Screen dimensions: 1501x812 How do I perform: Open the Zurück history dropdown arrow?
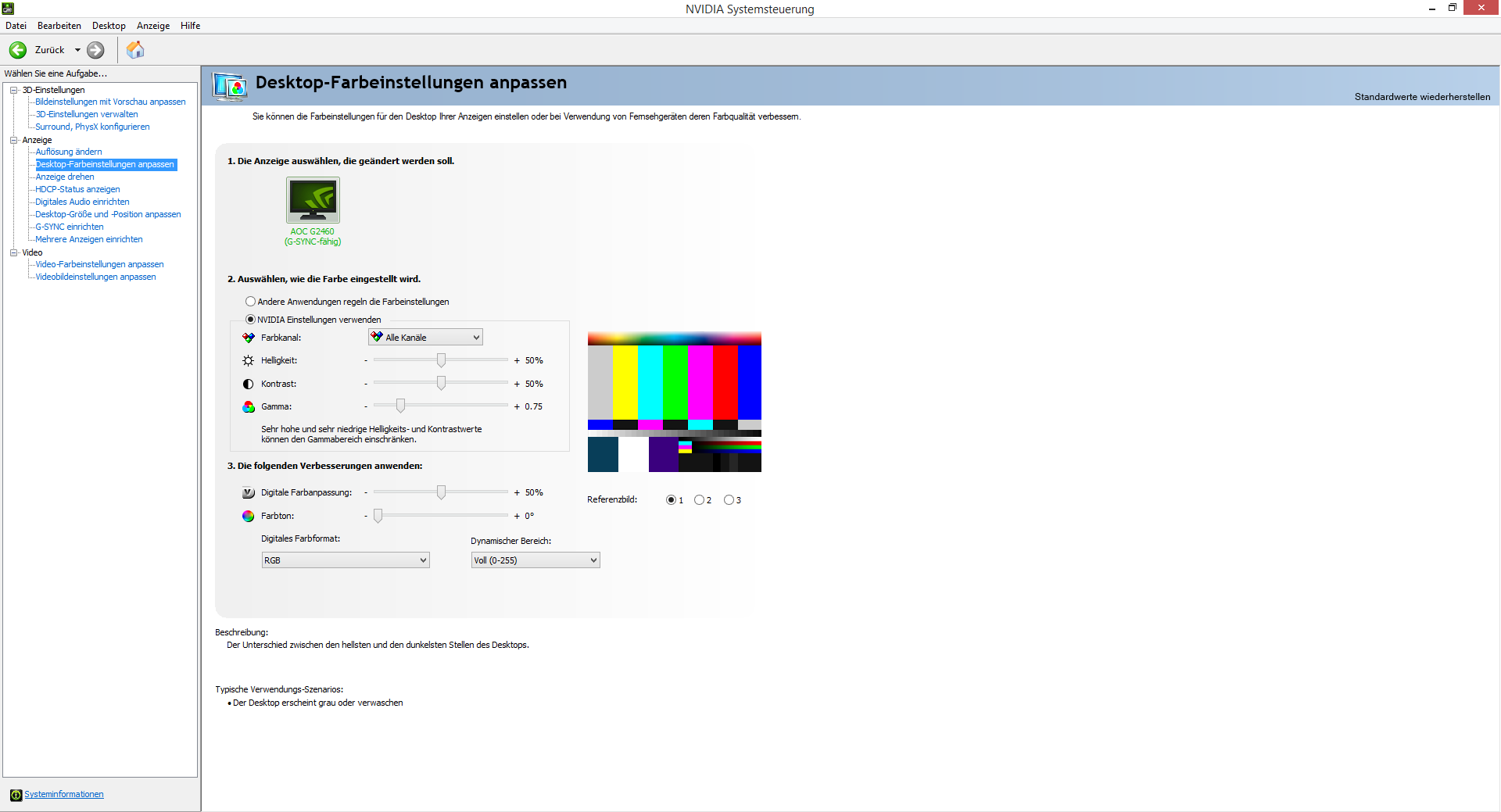click(x=77, y=50)
